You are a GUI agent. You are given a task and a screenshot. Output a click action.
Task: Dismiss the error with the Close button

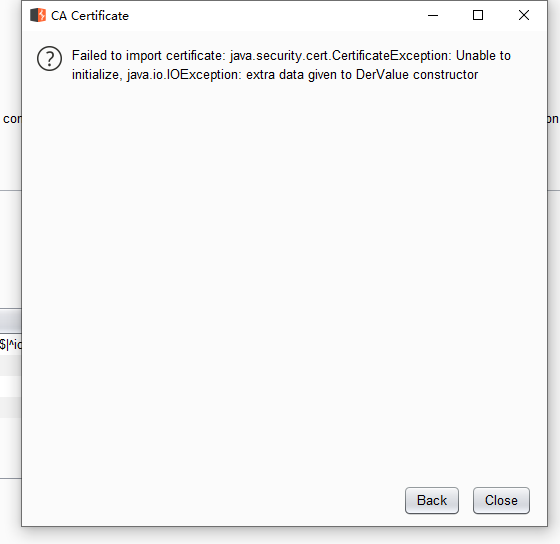point(501,500)
